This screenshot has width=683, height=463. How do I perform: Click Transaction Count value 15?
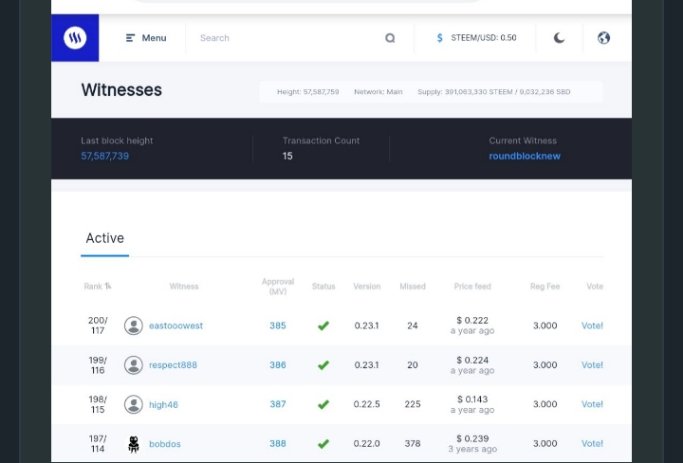[287, 156]
